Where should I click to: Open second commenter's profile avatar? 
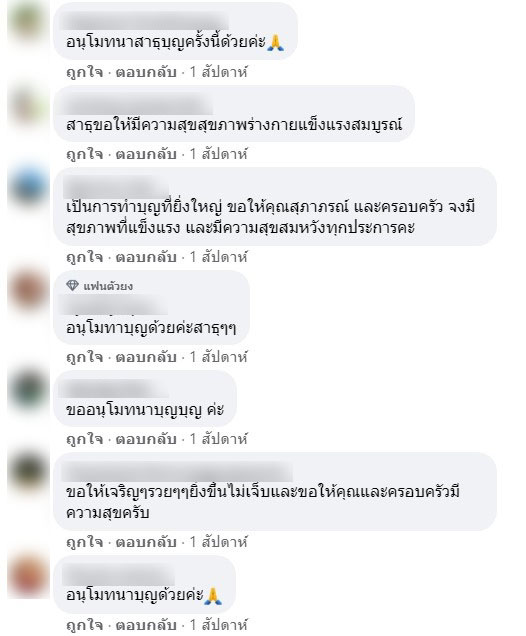(28, 105)
